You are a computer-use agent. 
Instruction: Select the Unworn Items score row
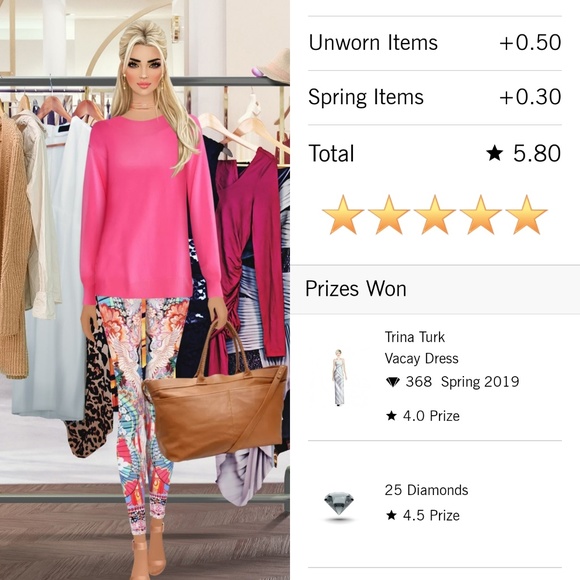pos(435,43)
